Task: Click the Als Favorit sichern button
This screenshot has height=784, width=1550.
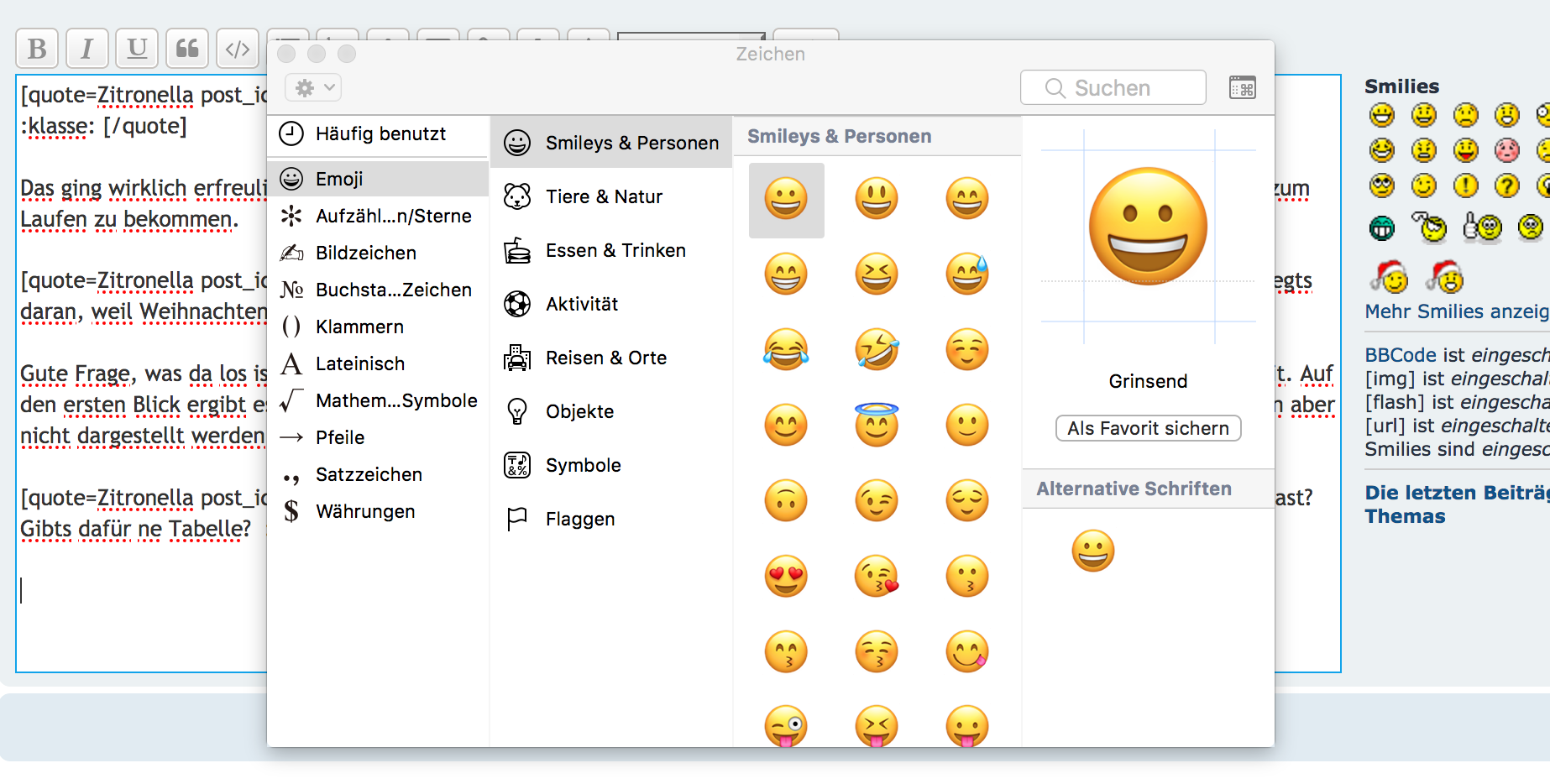Action: [x=1148, y=428]
